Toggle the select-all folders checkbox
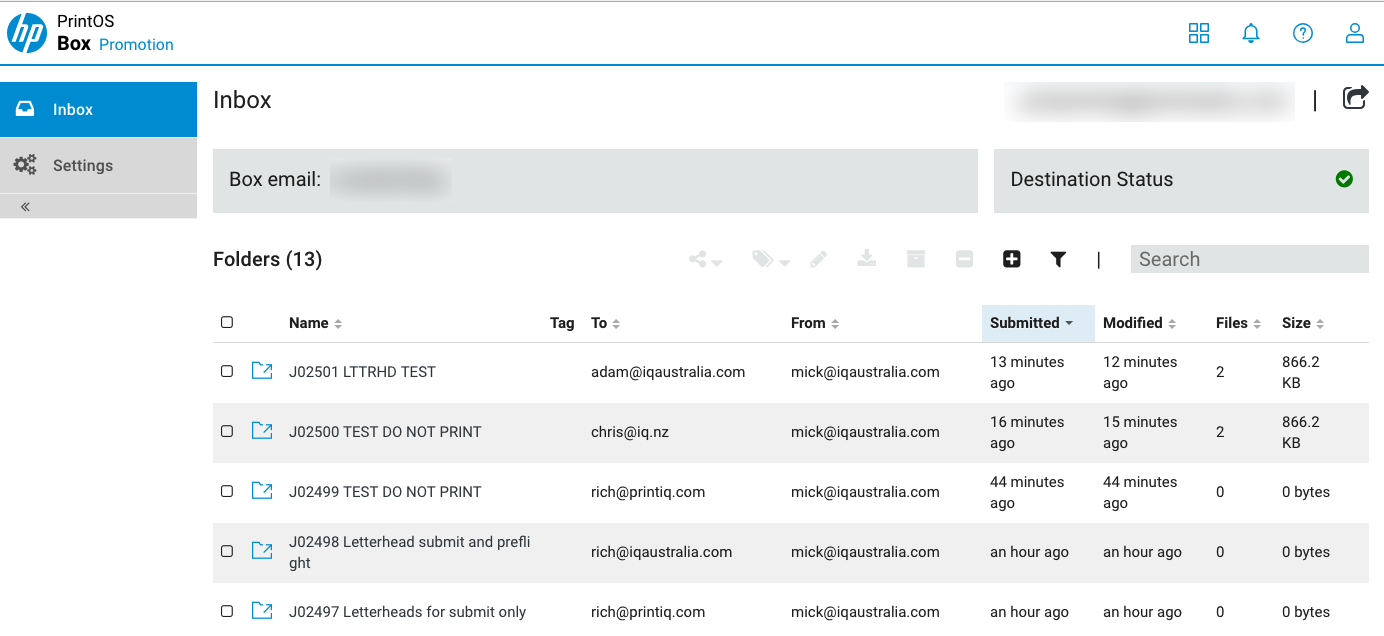The height and width of the screenshot is (636, 1384). 227,322
